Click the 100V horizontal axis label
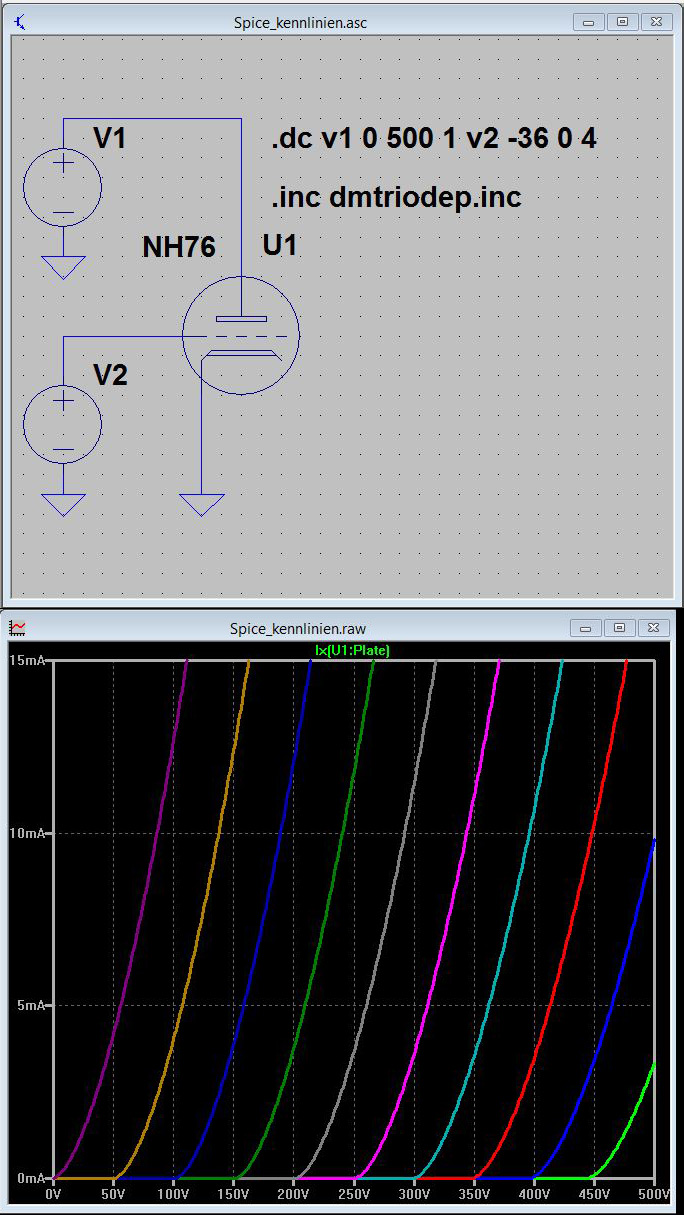This screenshot has width=684, height=1215. click(173, 1193)
